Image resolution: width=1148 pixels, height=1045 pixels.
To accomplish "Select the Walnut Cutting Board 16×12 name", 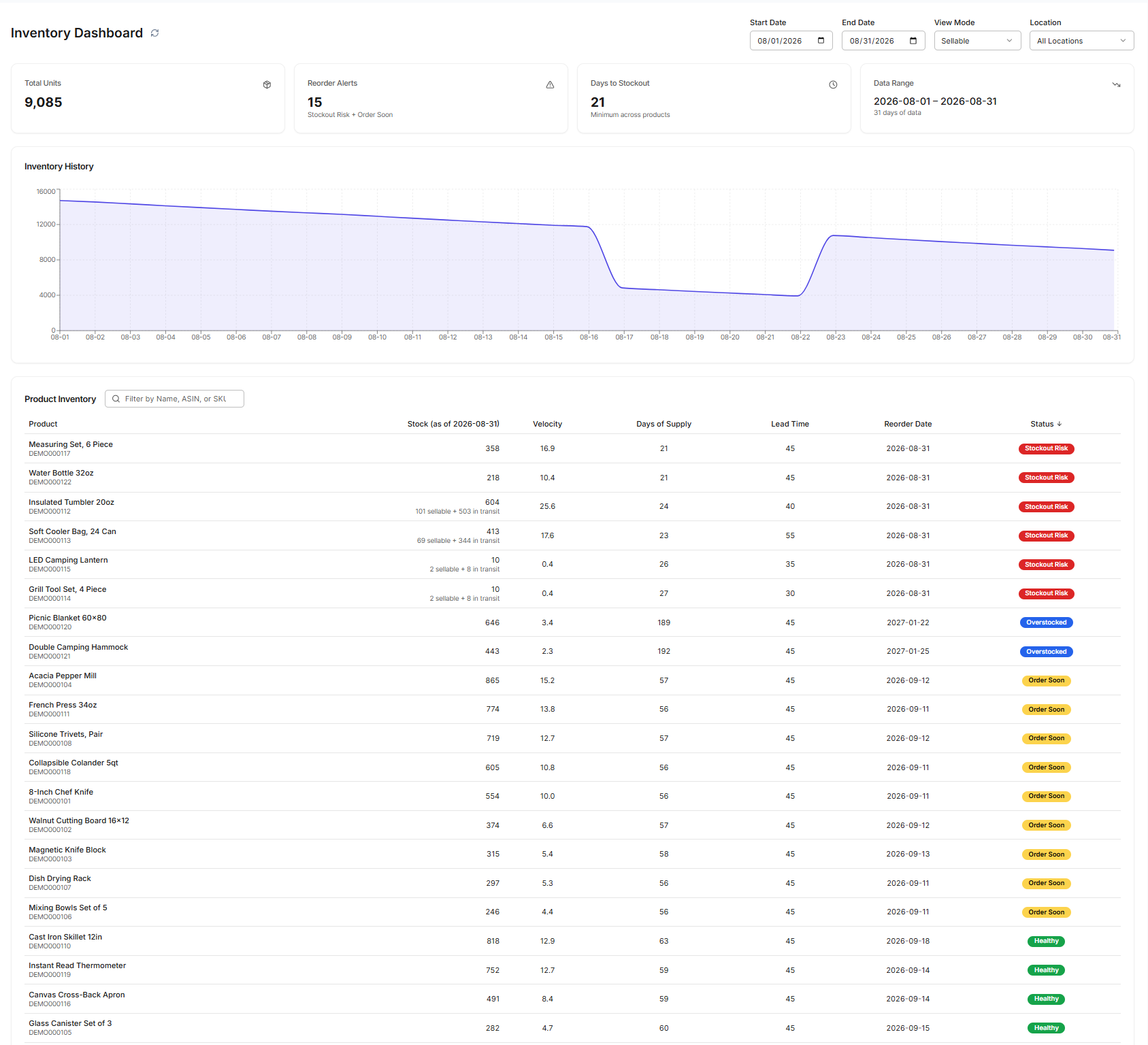I will click(79, 820).
